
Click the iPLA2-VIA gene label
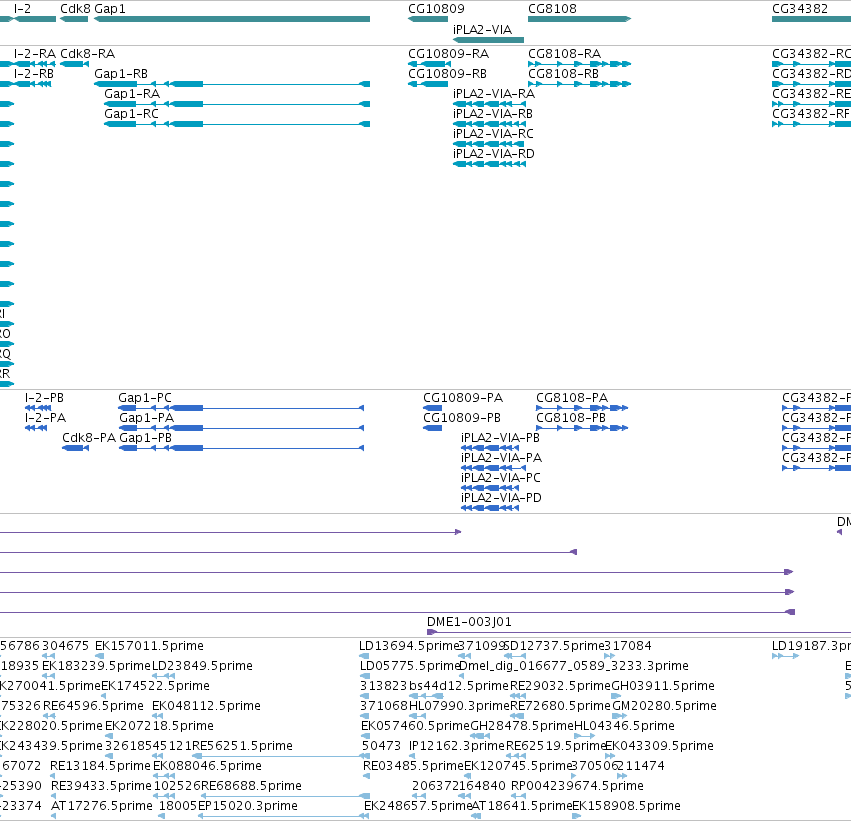(482, 29)
